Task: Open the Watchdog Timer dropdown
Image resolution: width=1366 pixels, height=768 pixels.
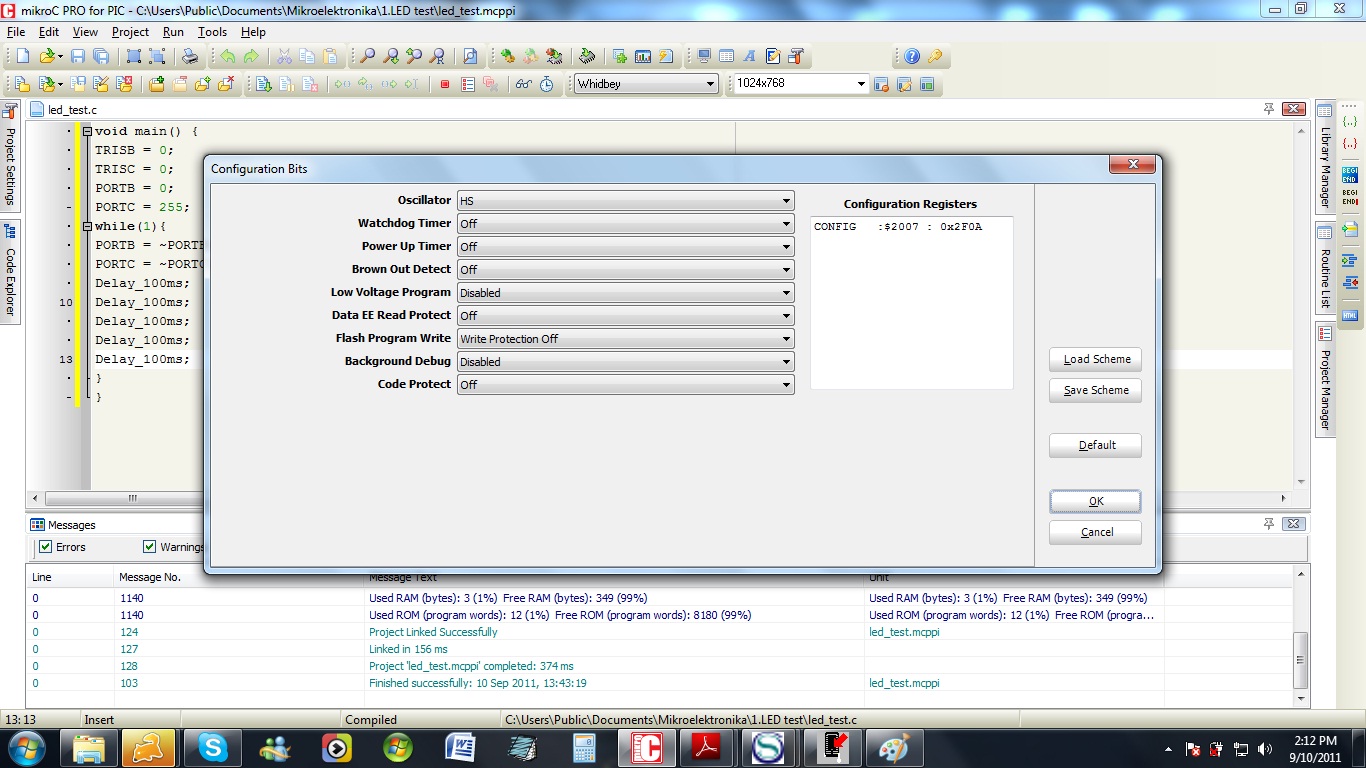Action: click(625, 224)
